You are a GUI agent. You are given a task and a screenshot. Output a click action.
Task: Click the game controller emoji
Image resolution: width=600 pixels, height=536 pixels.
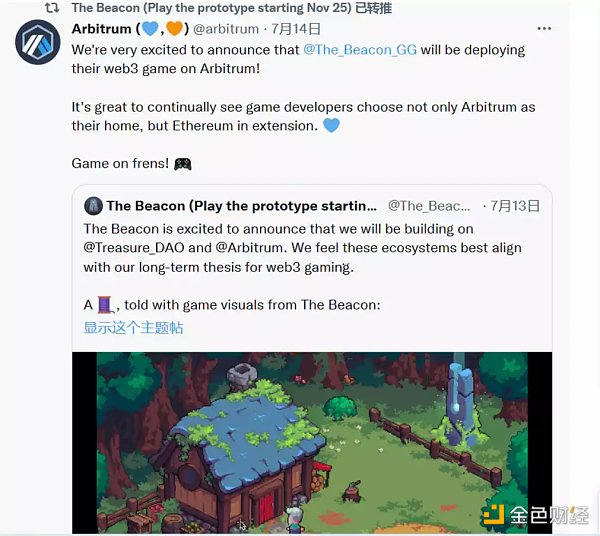click(x=183, y=164)
